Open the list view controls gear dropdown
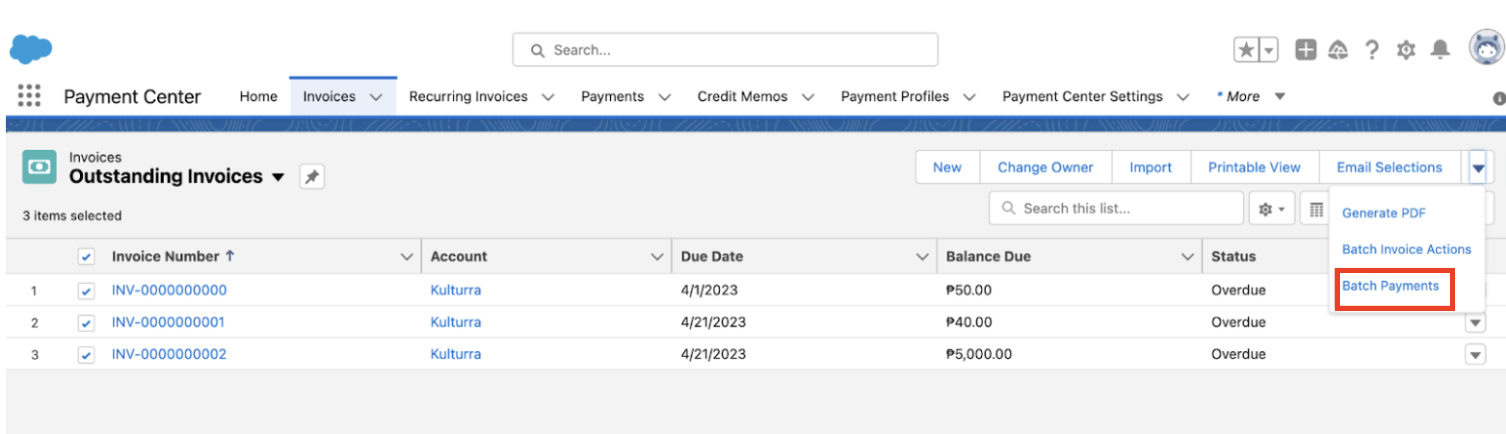 tap(1271, 209)
